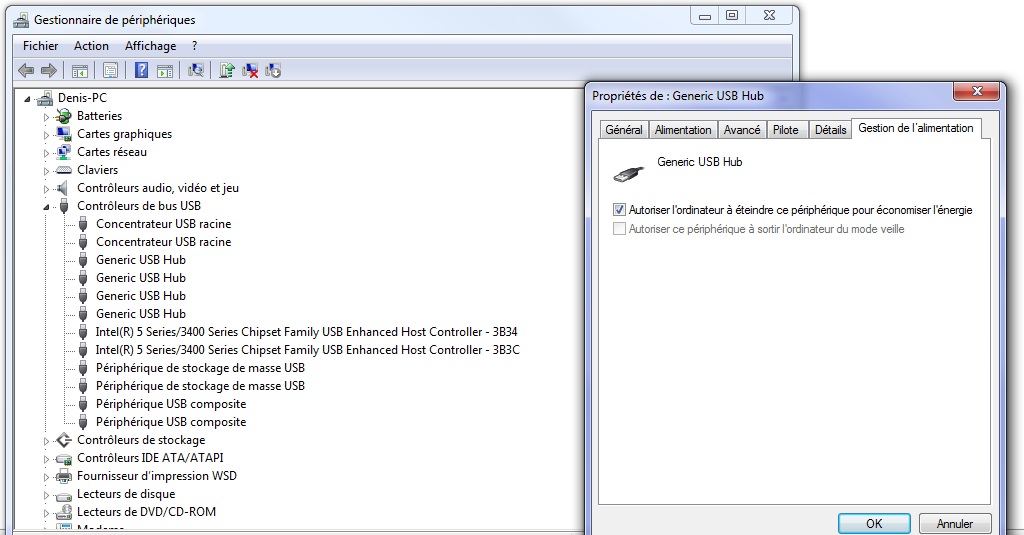Click the Uninstall device red-X icon
The width and height of the screenshot is (1024, 535).
tap(250, 71)
